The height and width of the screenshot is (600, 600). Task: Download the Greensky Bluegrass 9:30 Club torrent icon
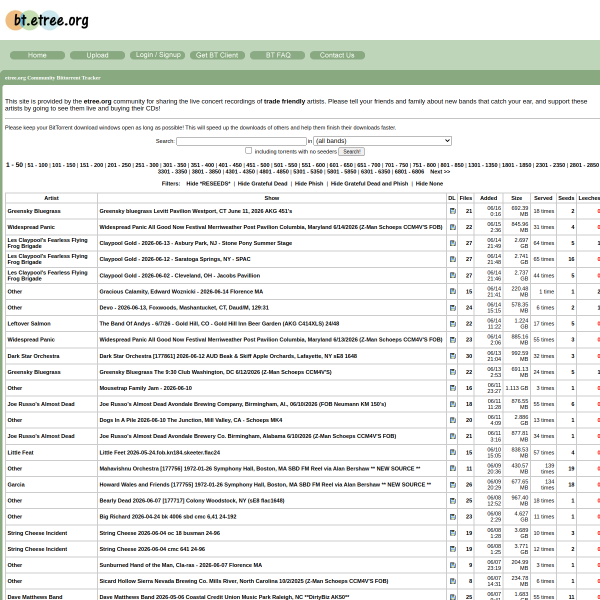453,372
